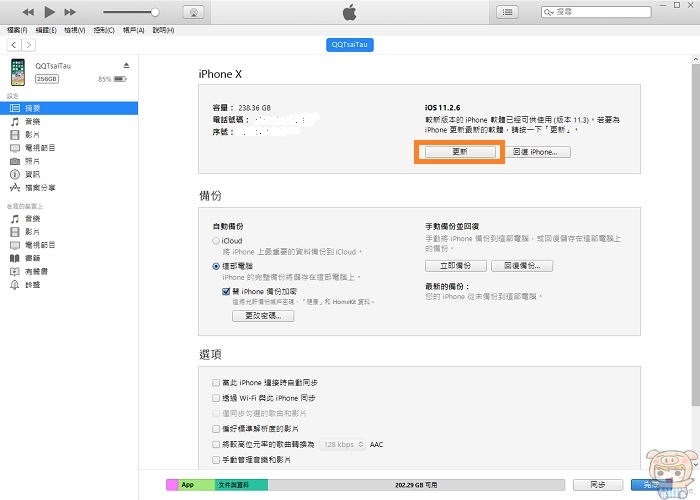Image resolution: width=700 pixels, height=500 pixels.
Task: Toggle 僅同步勾選的歌曲和影片 checkbox
Action: (x=216, y=413)
